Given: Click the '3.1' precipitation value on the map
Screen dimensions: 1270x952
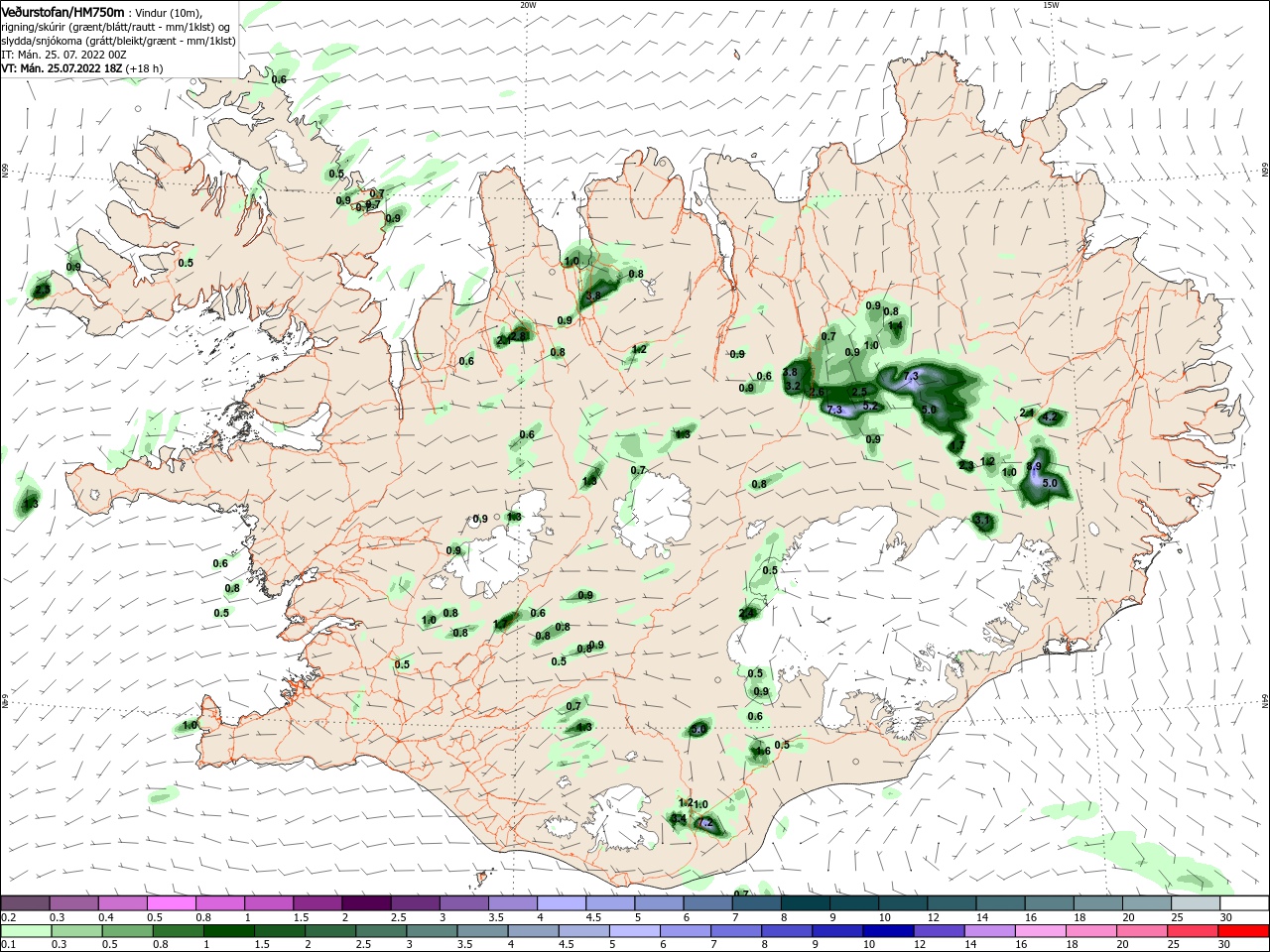Looking at the screenshot, I should pos(982,520).
